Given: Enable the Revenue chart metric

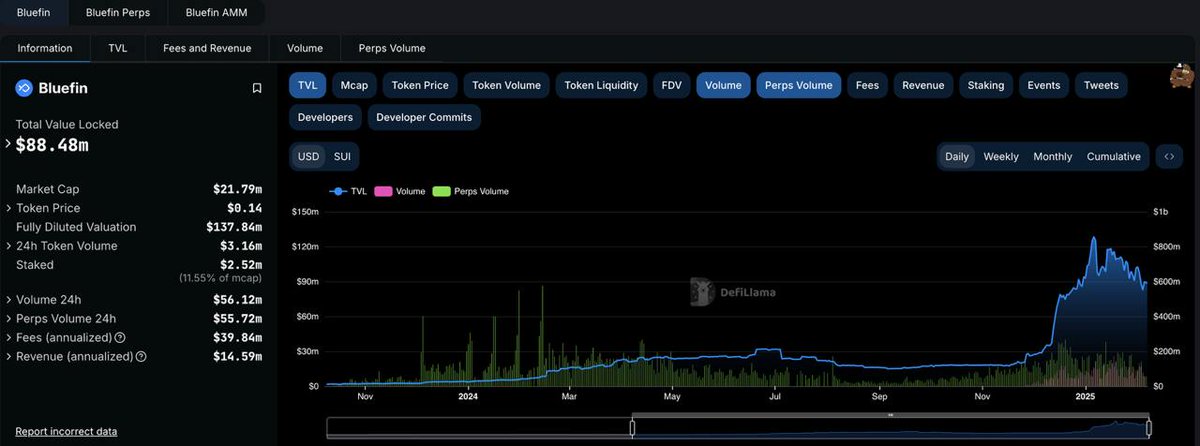Looking at the screenshot, I should click(x=923, y=86).
